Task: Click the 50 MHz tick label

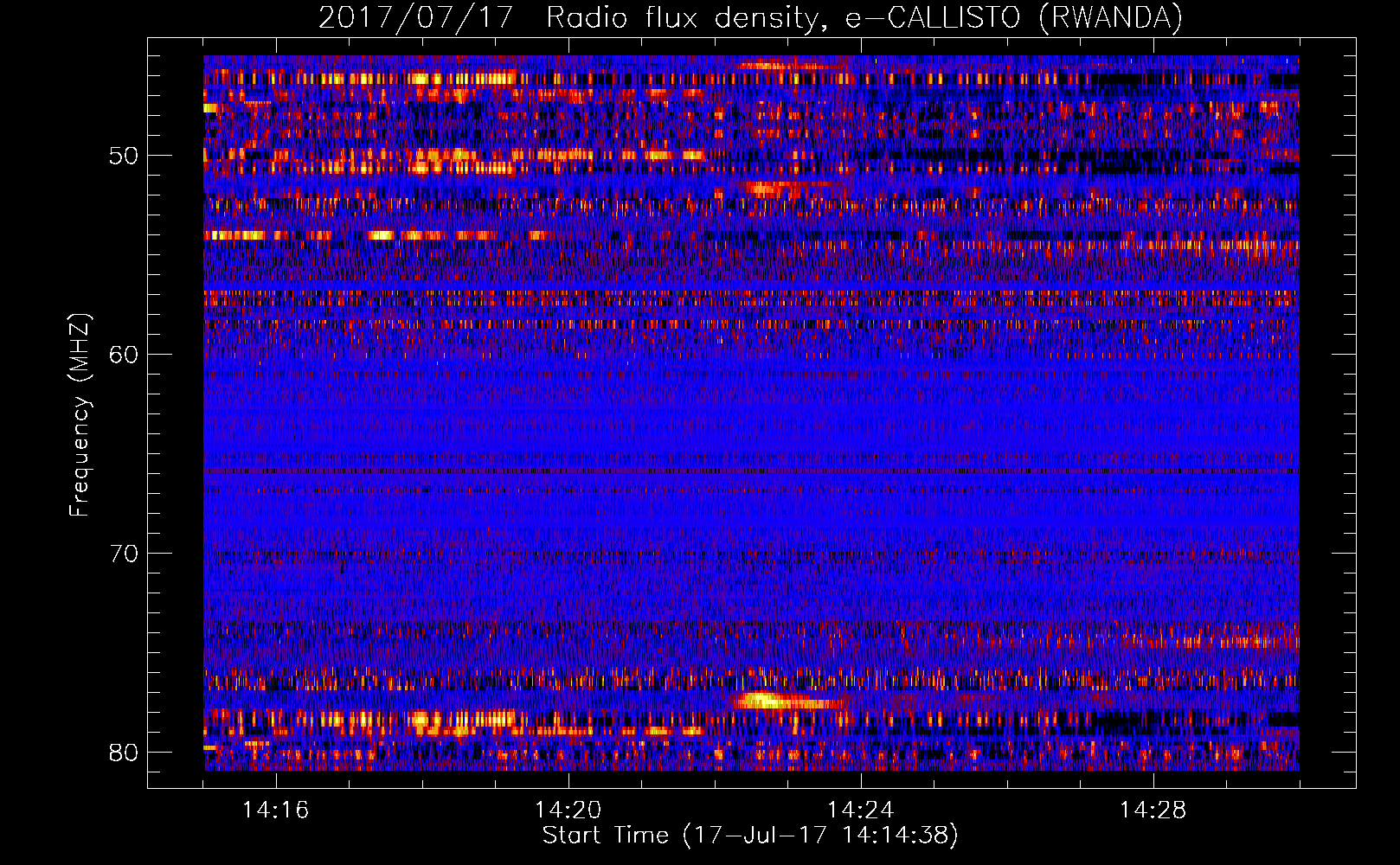Action: 124,156
